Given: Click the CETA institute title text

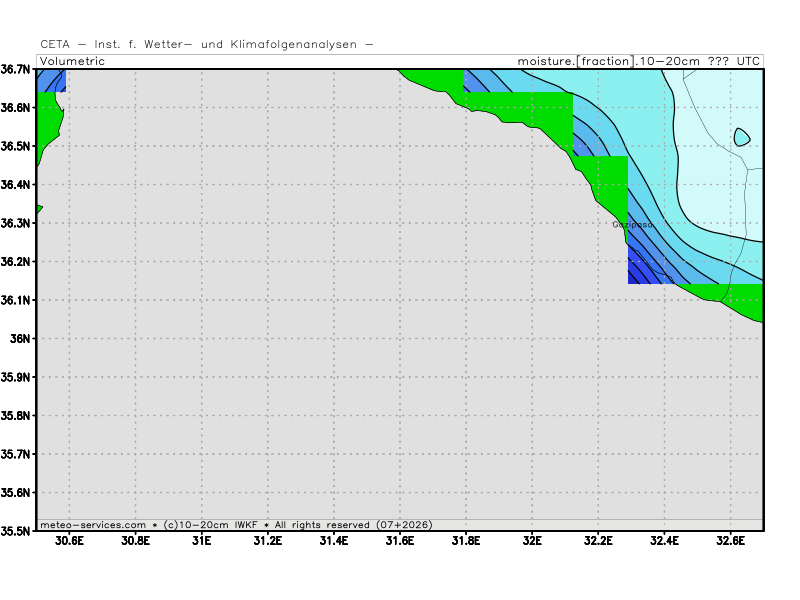Looking at the screenshot, I should click(x=206, y=44).
